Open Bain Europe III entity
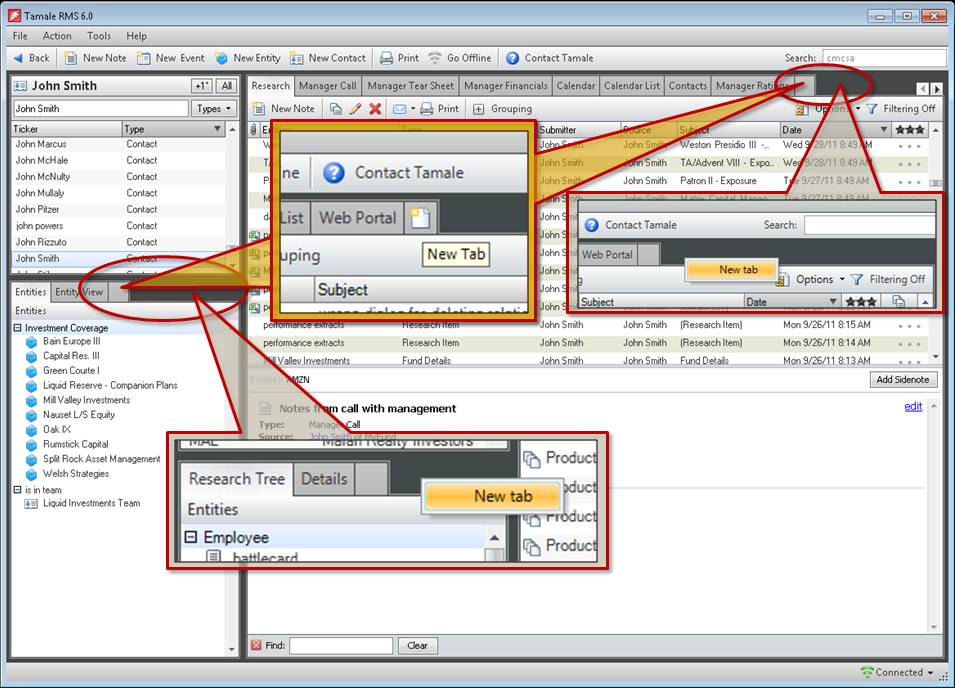 coord(71,341)
